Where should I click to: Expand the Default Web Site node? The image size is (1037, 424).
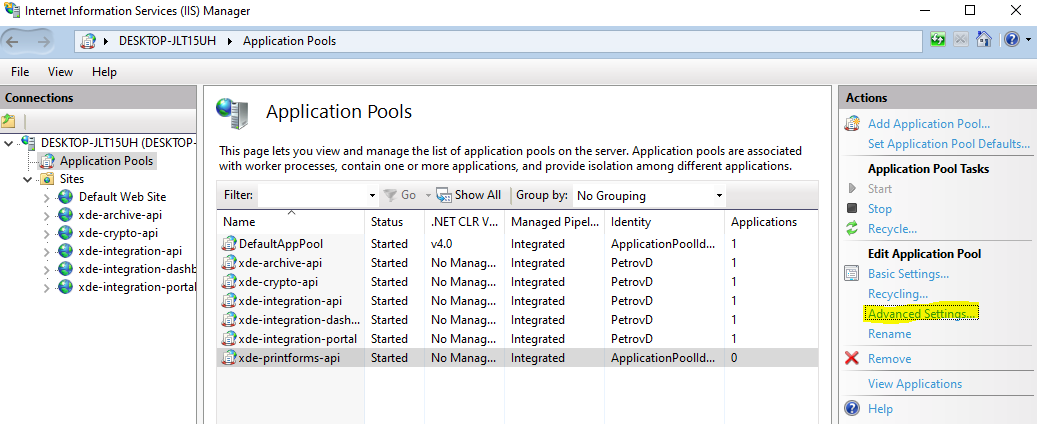[46, 197]
